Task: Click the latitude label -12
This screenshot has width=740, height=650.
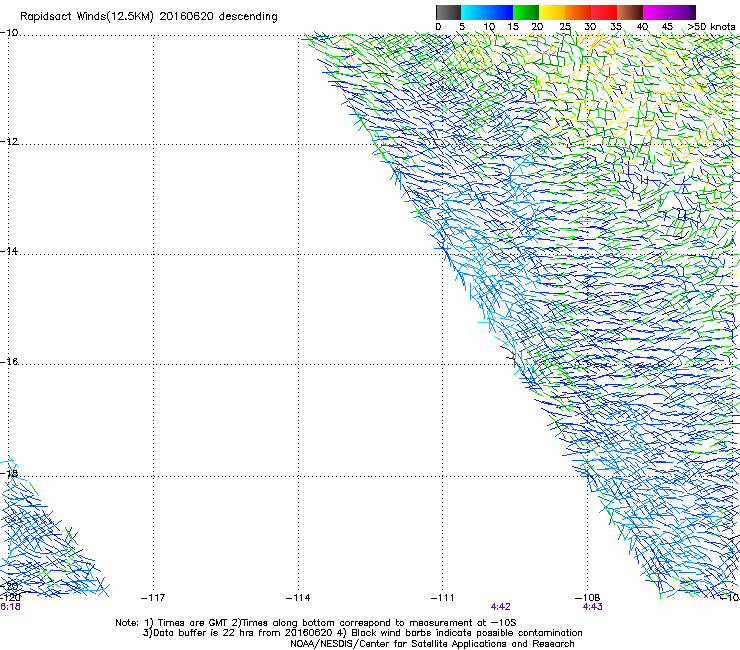Action: click(x=9, y=142)
